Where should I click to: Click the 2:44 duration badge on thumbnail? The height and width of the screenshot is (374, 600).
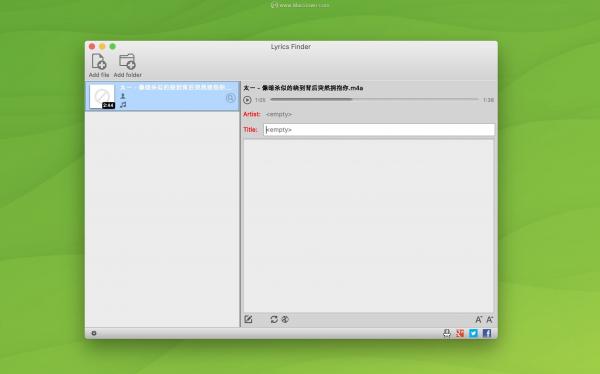pyautogui.click(x=109, y=105)
